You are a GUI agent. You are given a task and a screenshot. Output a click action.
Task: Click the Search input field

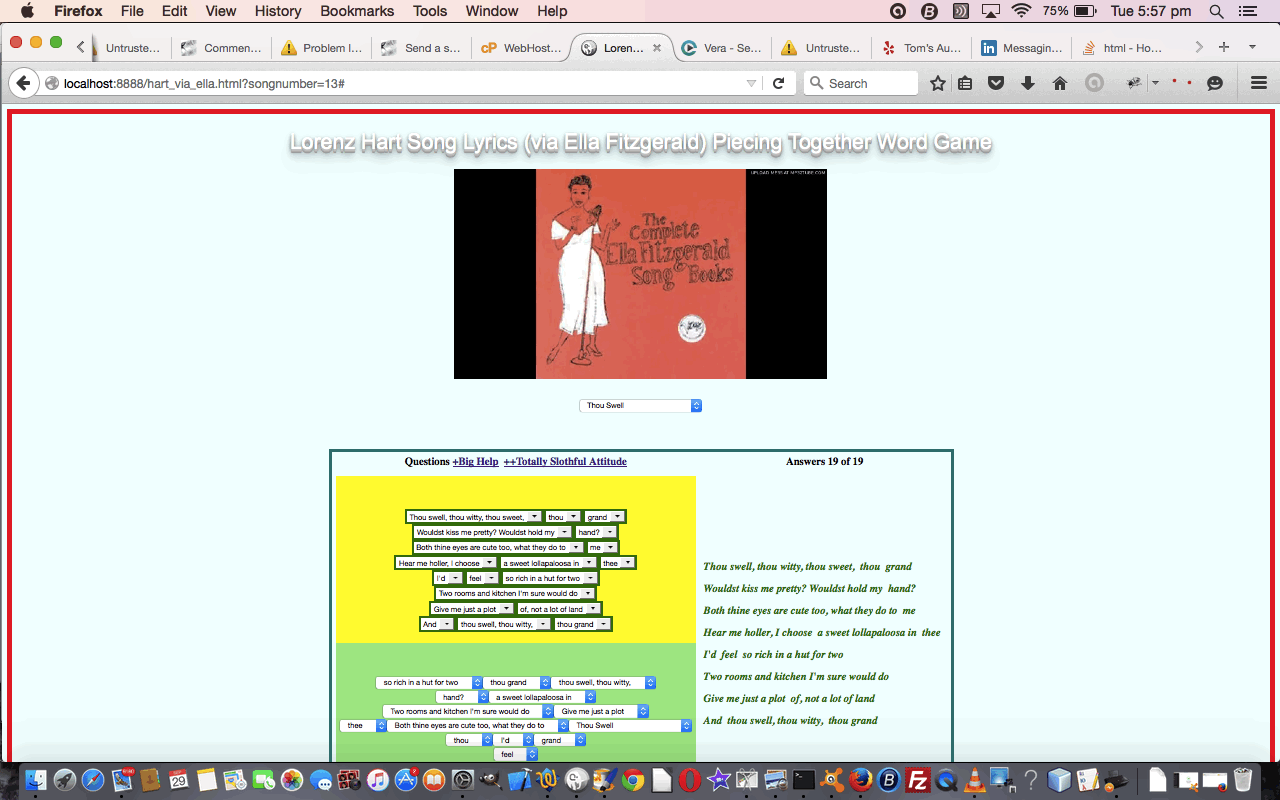click(x=860, y=84)
